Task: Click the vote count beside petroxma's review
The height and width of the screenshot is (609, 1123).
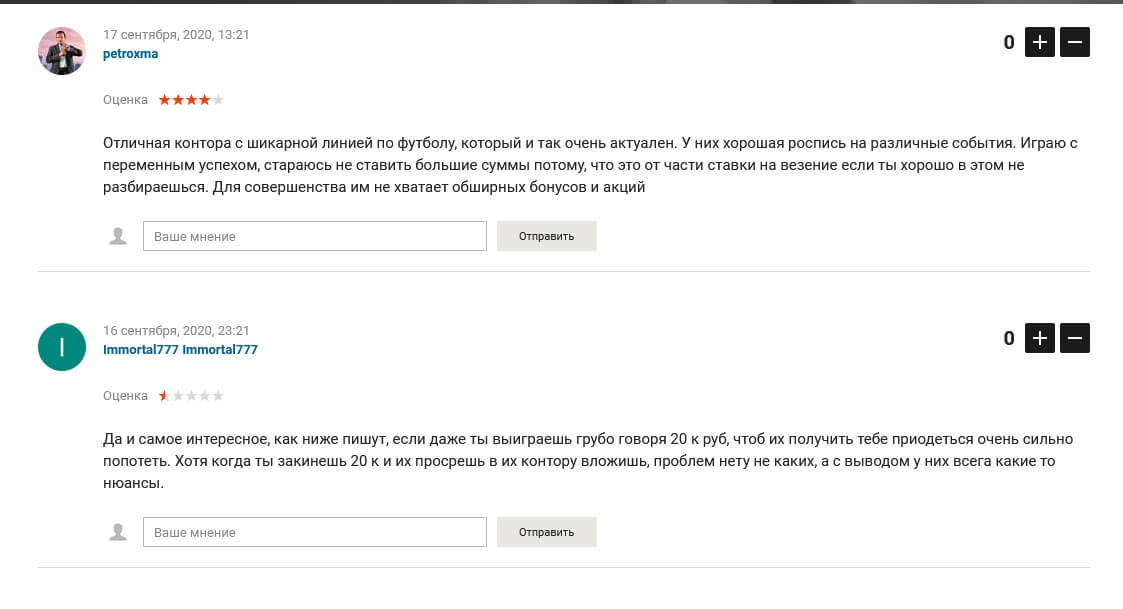Action: 1008,42
